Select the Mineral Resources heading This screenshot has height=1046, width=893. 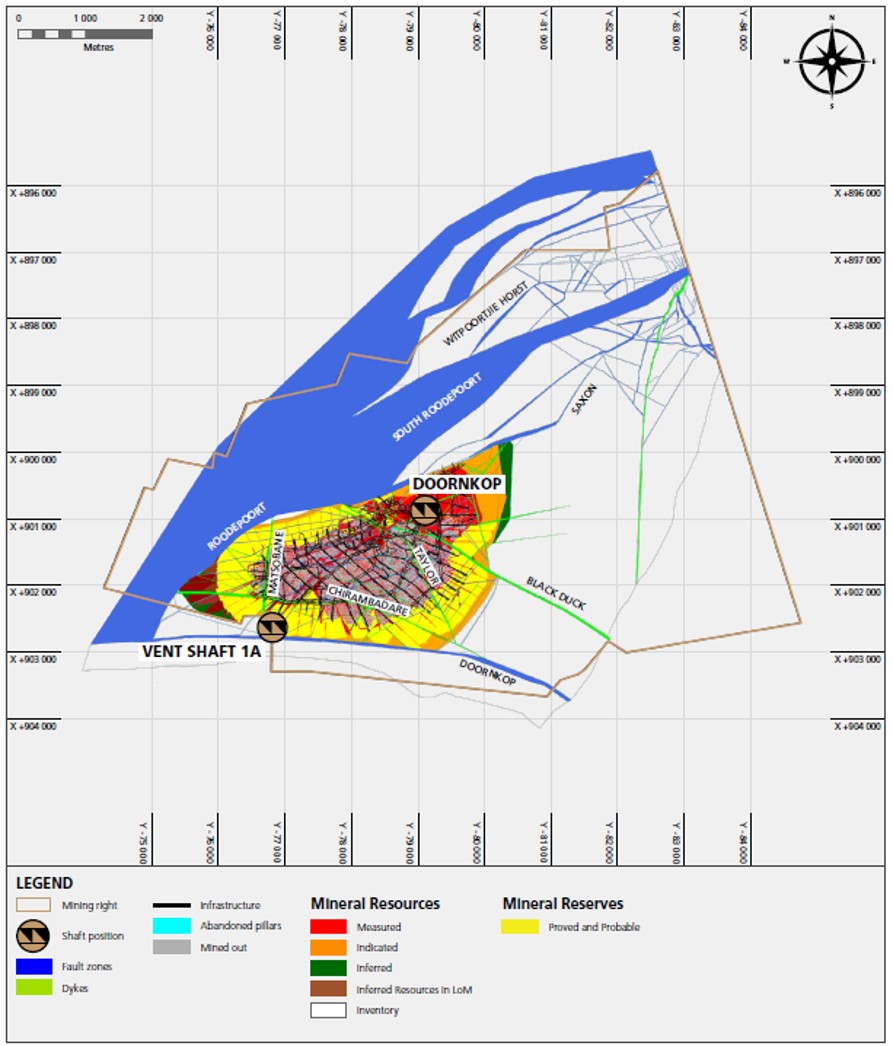coord(375,904)
